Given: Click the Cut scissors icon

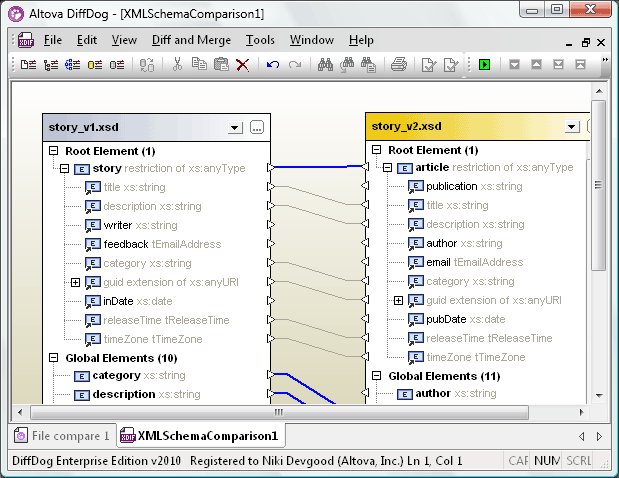Looking at the screenshot, I should coord(177,64).
